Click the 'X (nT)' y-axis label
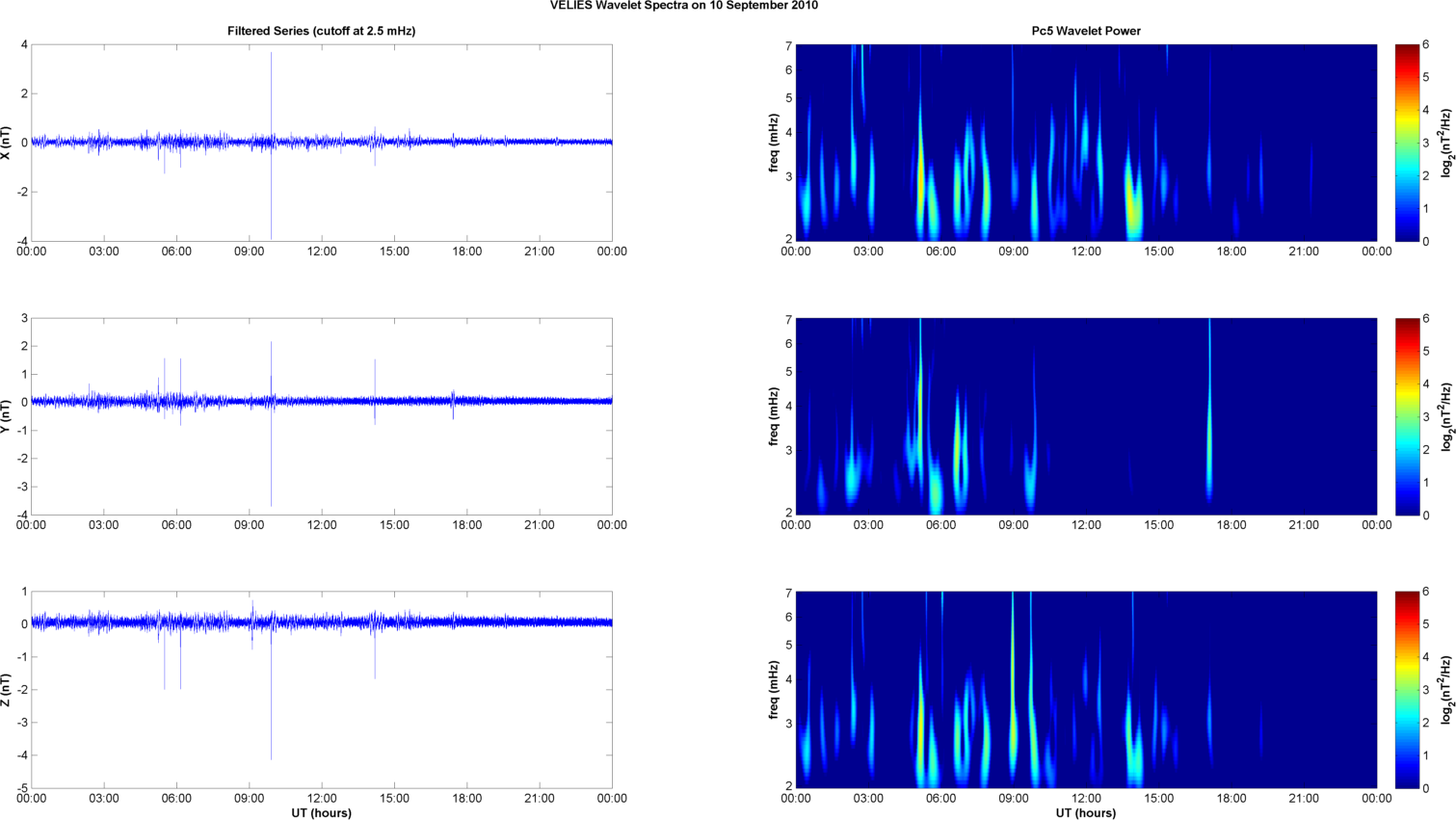The image size is (1456, 820). 7,143
